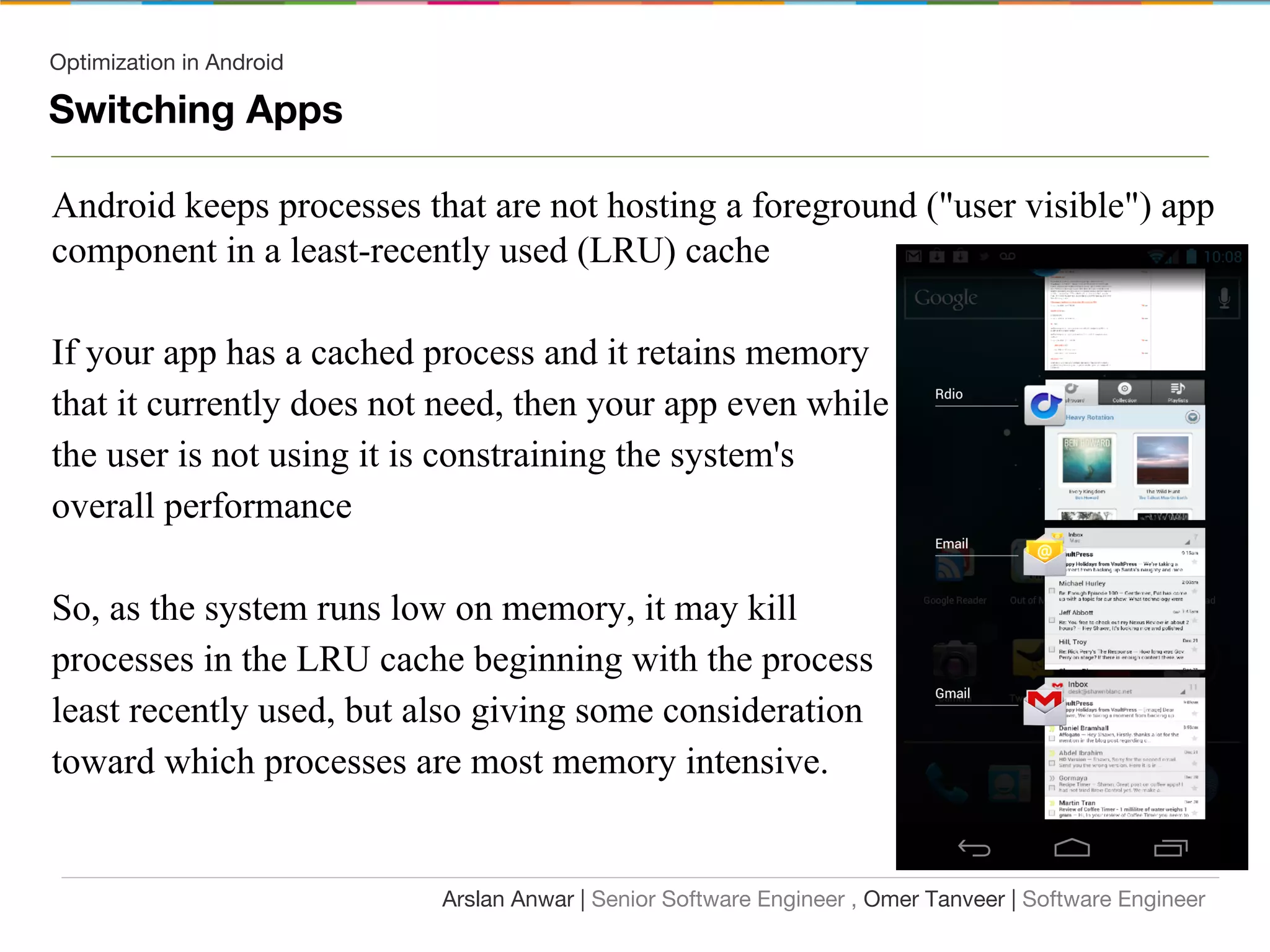Tap the dimmed Camera app icon
Image resolution: width=1270 pixels, height=952 pixels.
coord(954,660)
